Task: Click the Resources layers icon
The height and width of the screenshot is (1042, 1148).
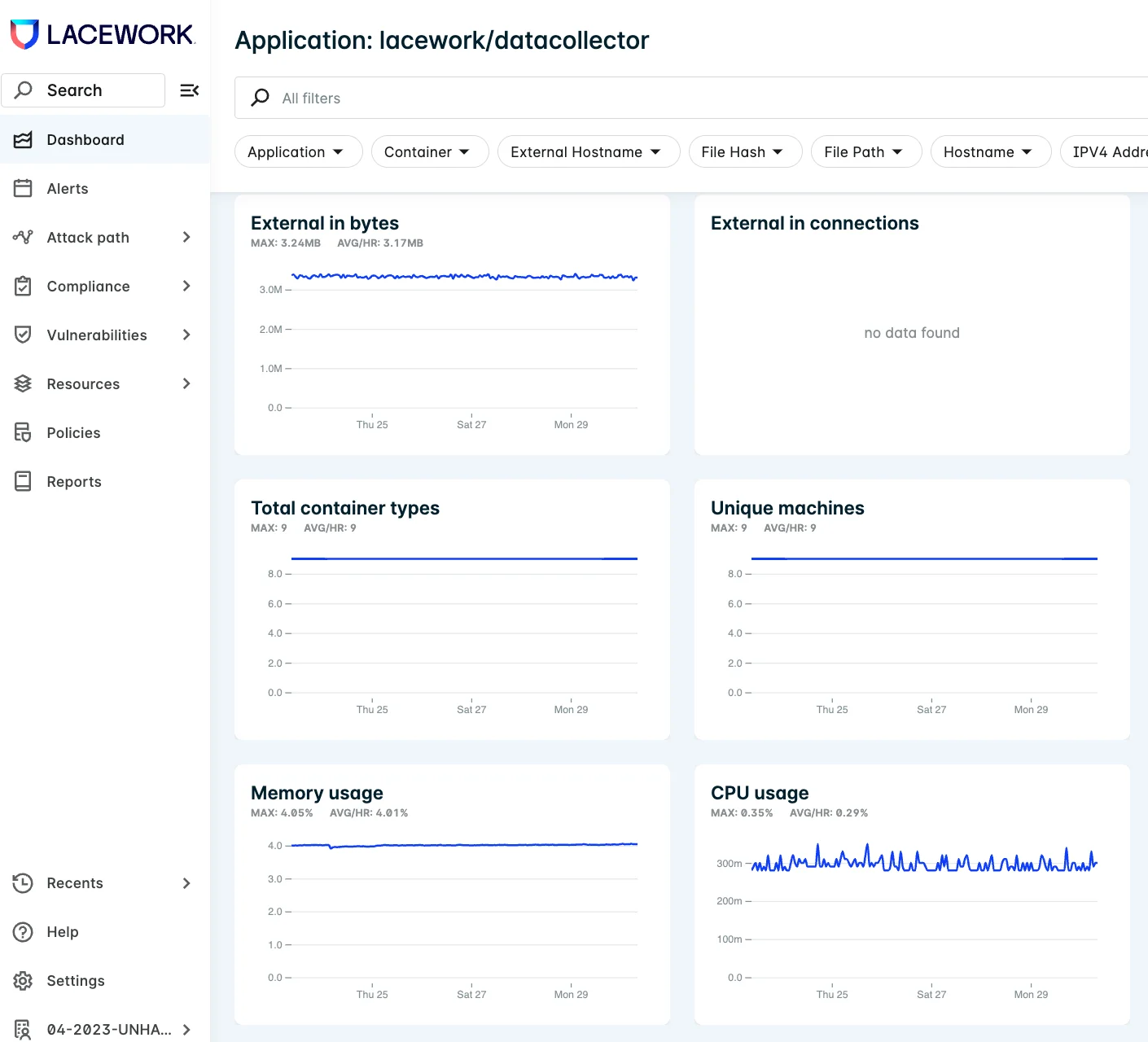Action: (x=23, y=383)
